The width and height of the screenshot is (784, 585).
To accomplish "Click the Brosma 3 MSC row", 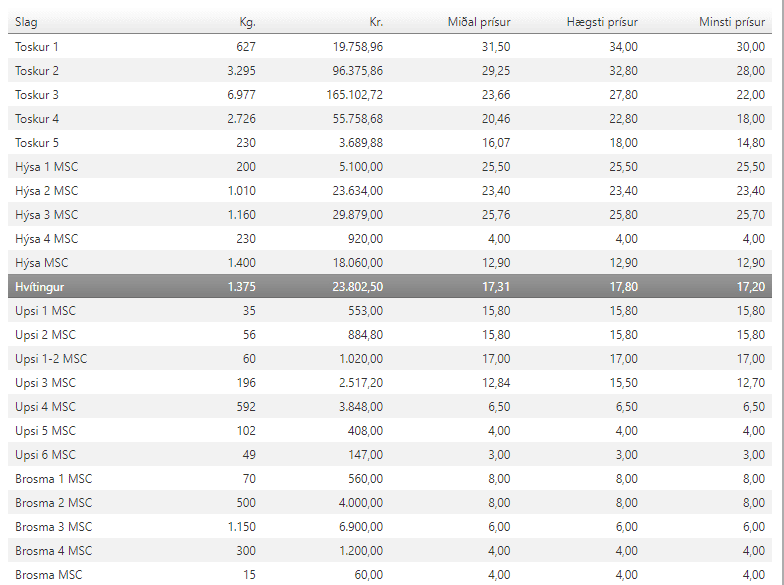I will click(x=390, y=526).
